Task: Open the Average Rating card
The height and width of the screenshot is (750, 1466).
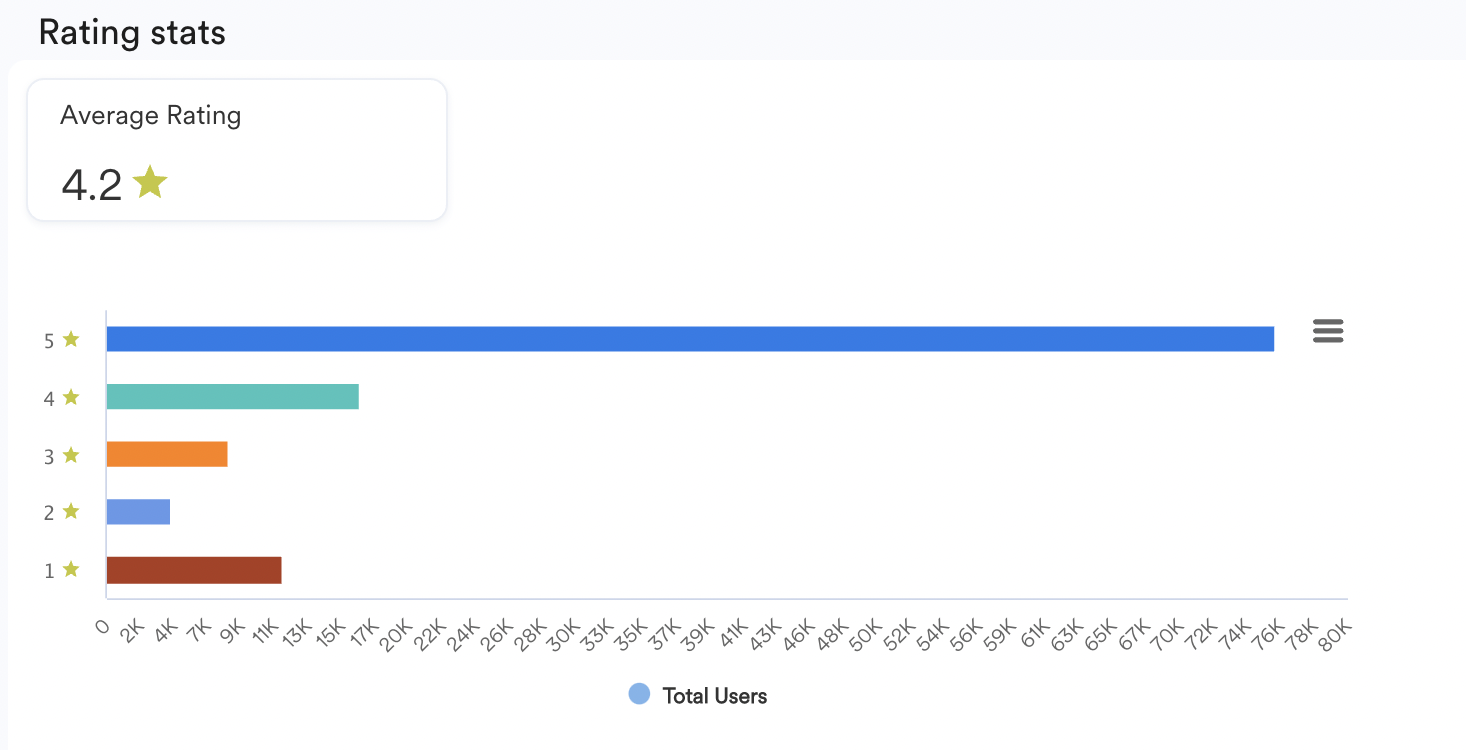Action: (x=237, y=150)
